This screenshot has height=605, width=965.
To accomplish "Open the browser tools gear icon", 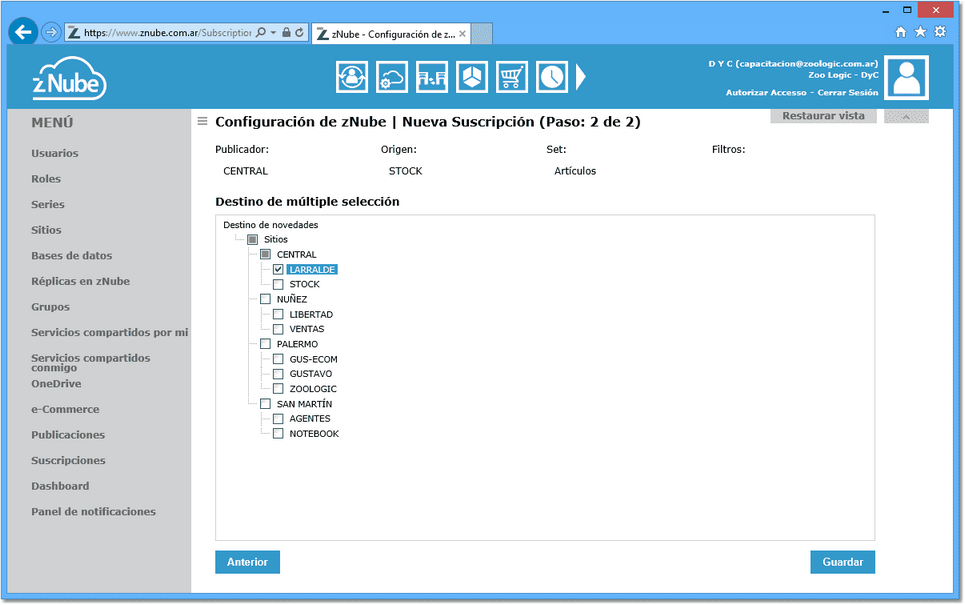I will point(940,31).
